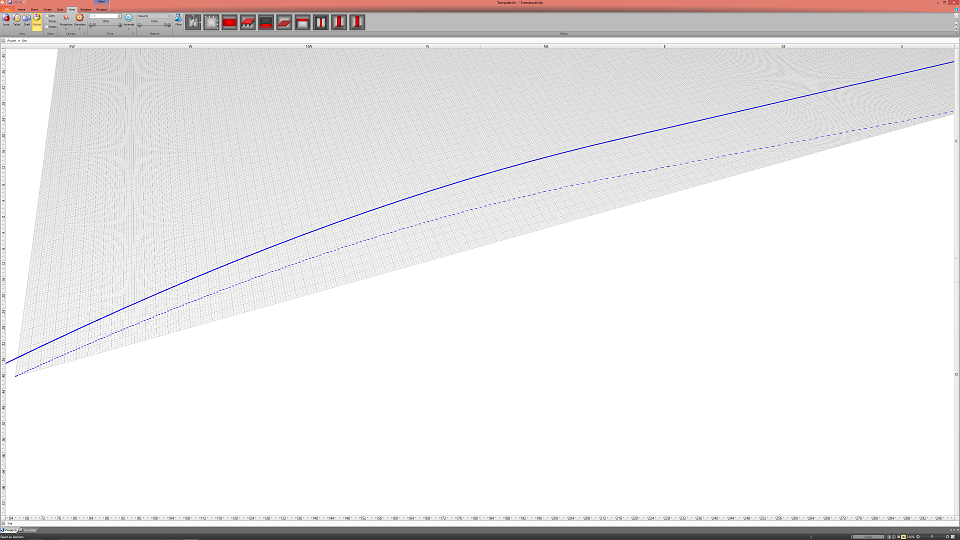The height and width of the screenshot is (540, 960).
Task: Select the red tilted plane with legs view icon
Action: (x=248, y=22)
